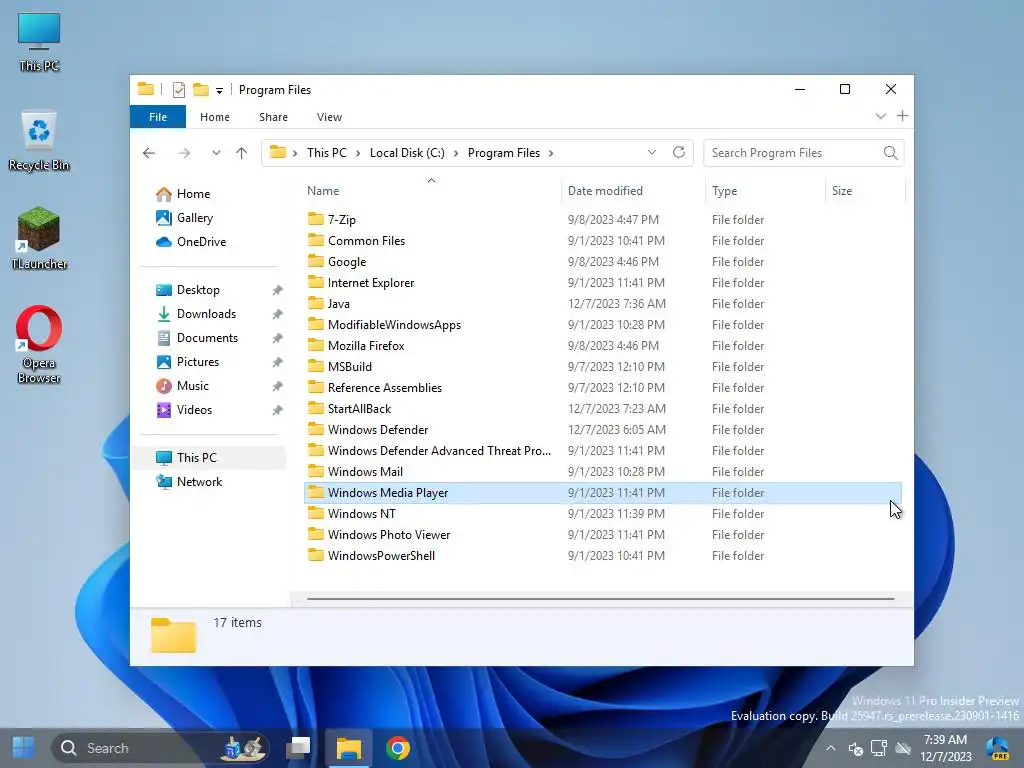Select the StartAllBack folder icon

315,408
